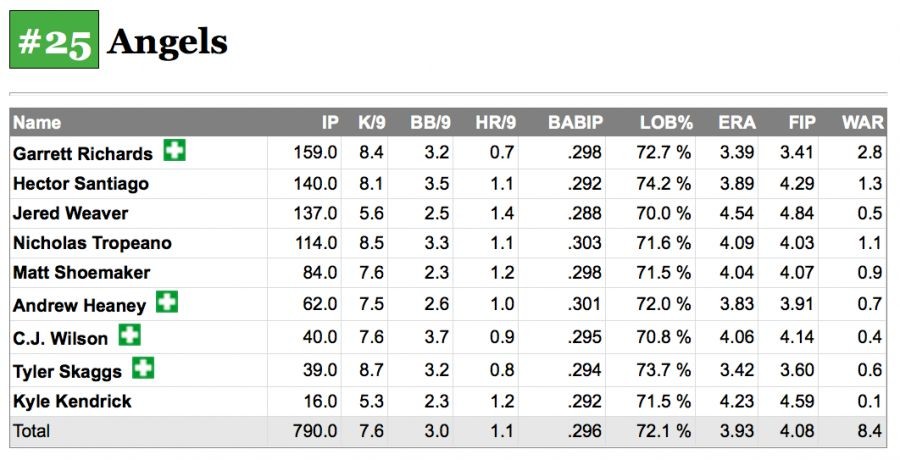Click the green cross icon next to Andrew Heaney

coord(167,303)
